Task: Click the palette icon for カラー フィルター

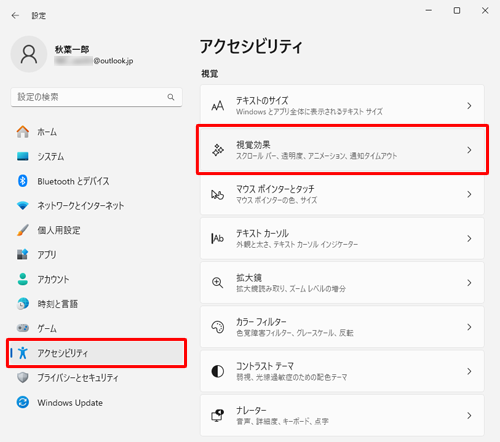Action: (x=218, y=327)
